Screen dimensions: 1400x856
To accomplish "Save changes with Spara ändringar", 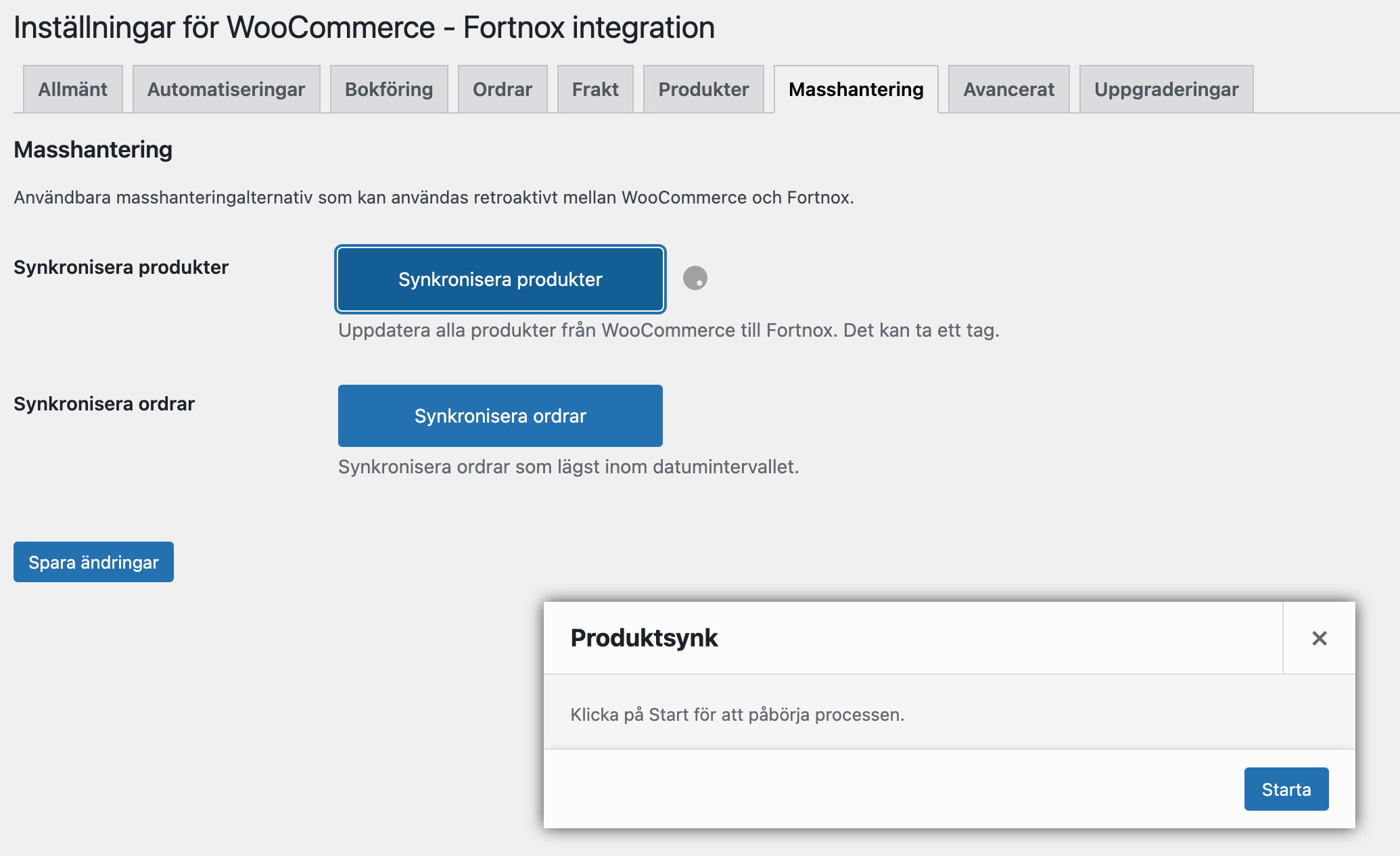I will (x=93, y=562).
